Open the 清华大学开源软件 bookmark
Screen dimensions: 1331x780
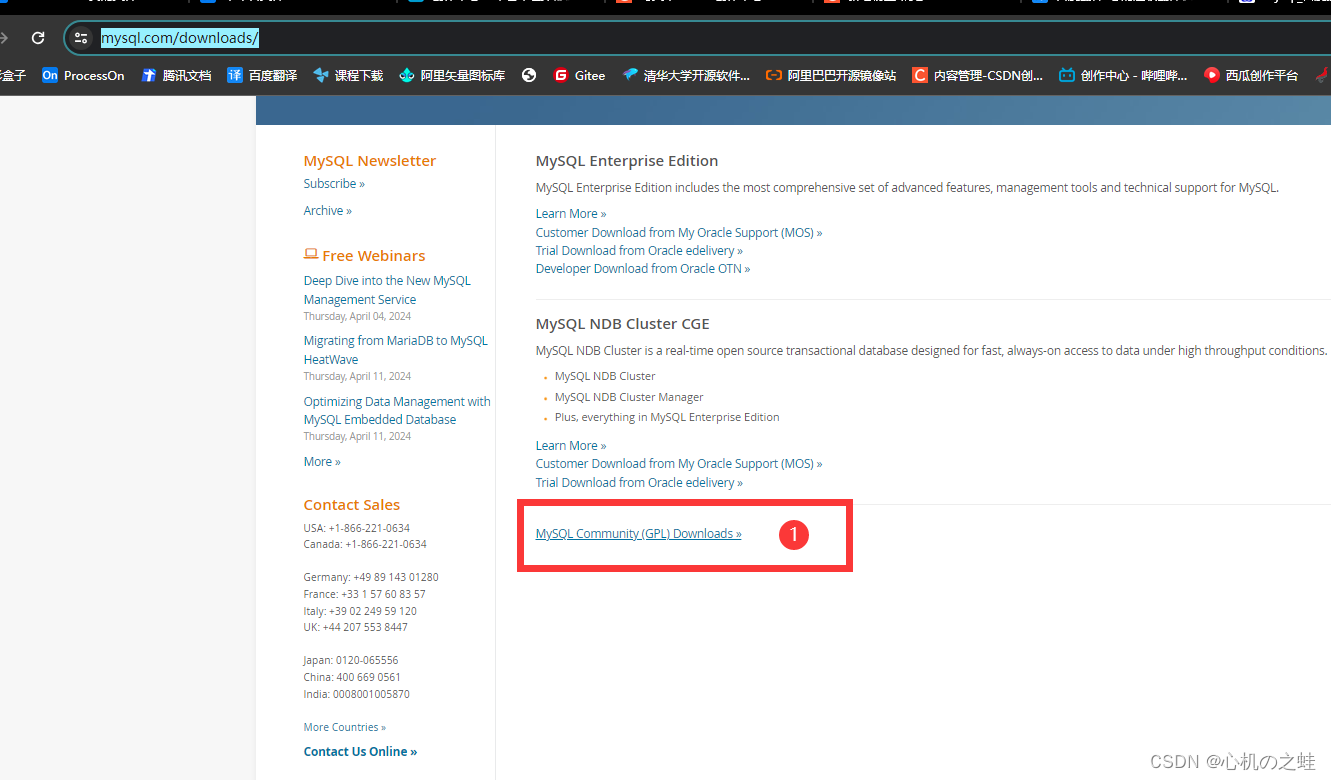coord(685,75)
